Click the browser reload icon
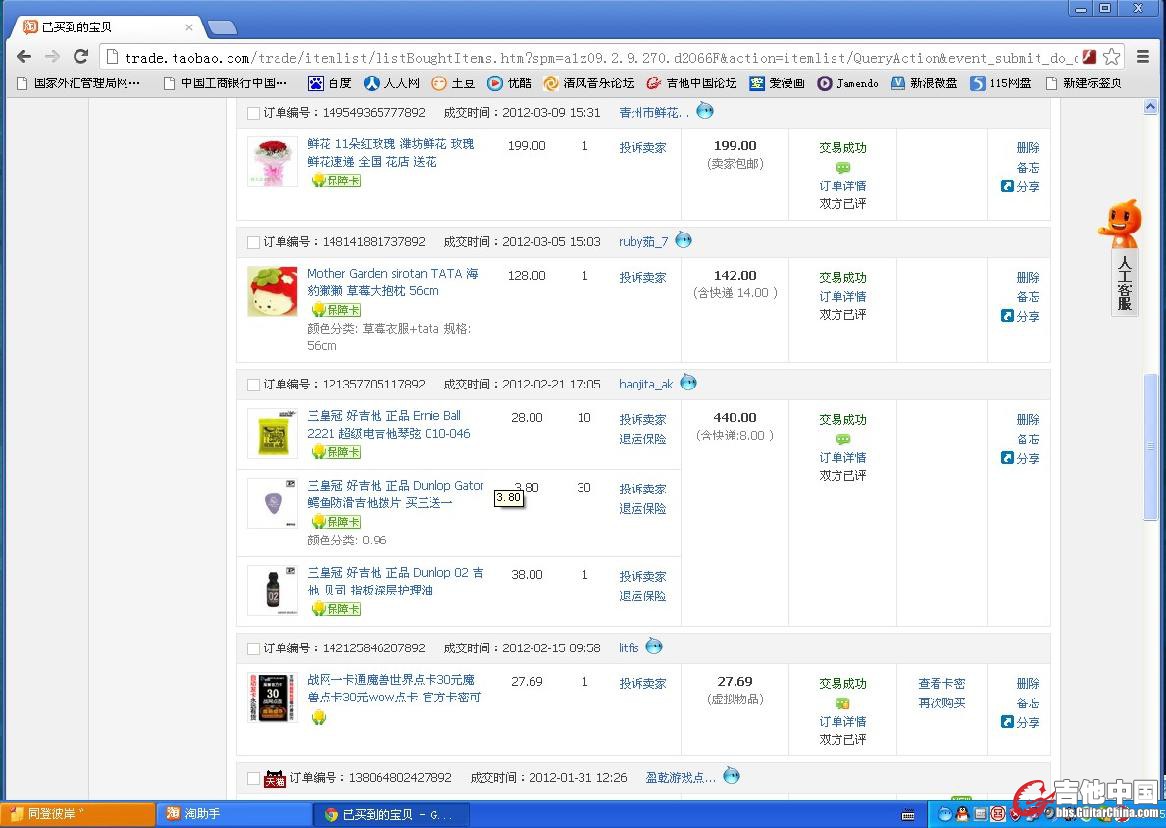This screenshot has width=1166, height=828. pos(81,57)
